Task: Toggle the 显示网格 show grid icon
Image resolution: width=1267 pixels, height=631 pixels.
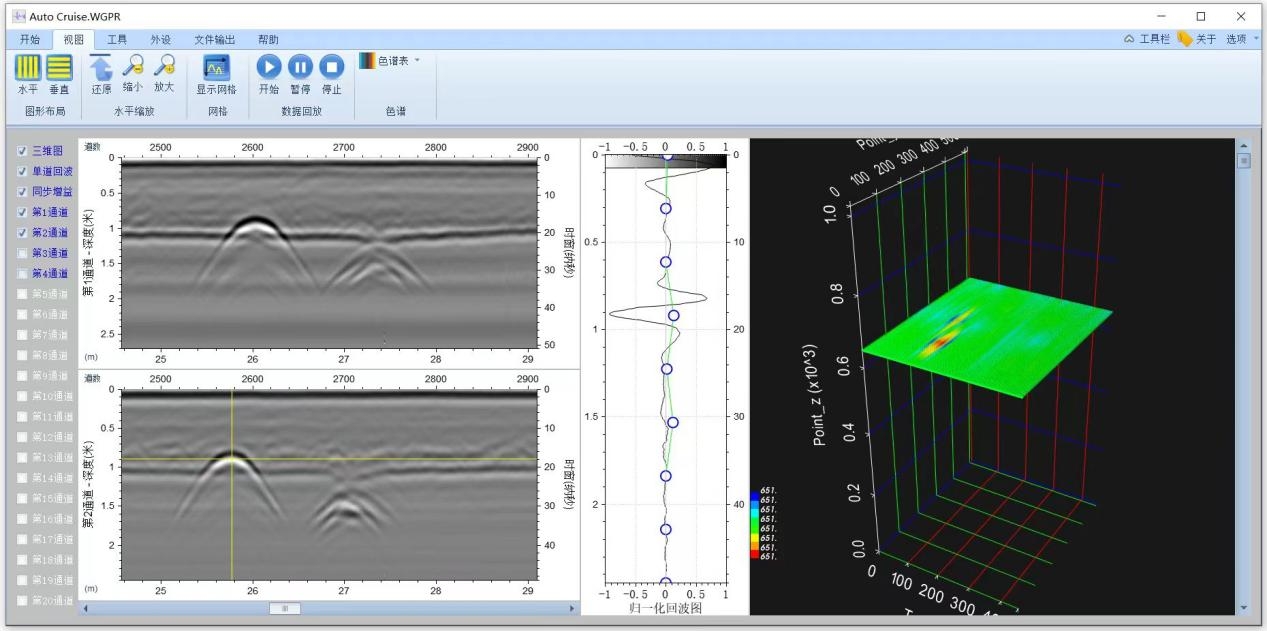Action: [x=216, y=68]
